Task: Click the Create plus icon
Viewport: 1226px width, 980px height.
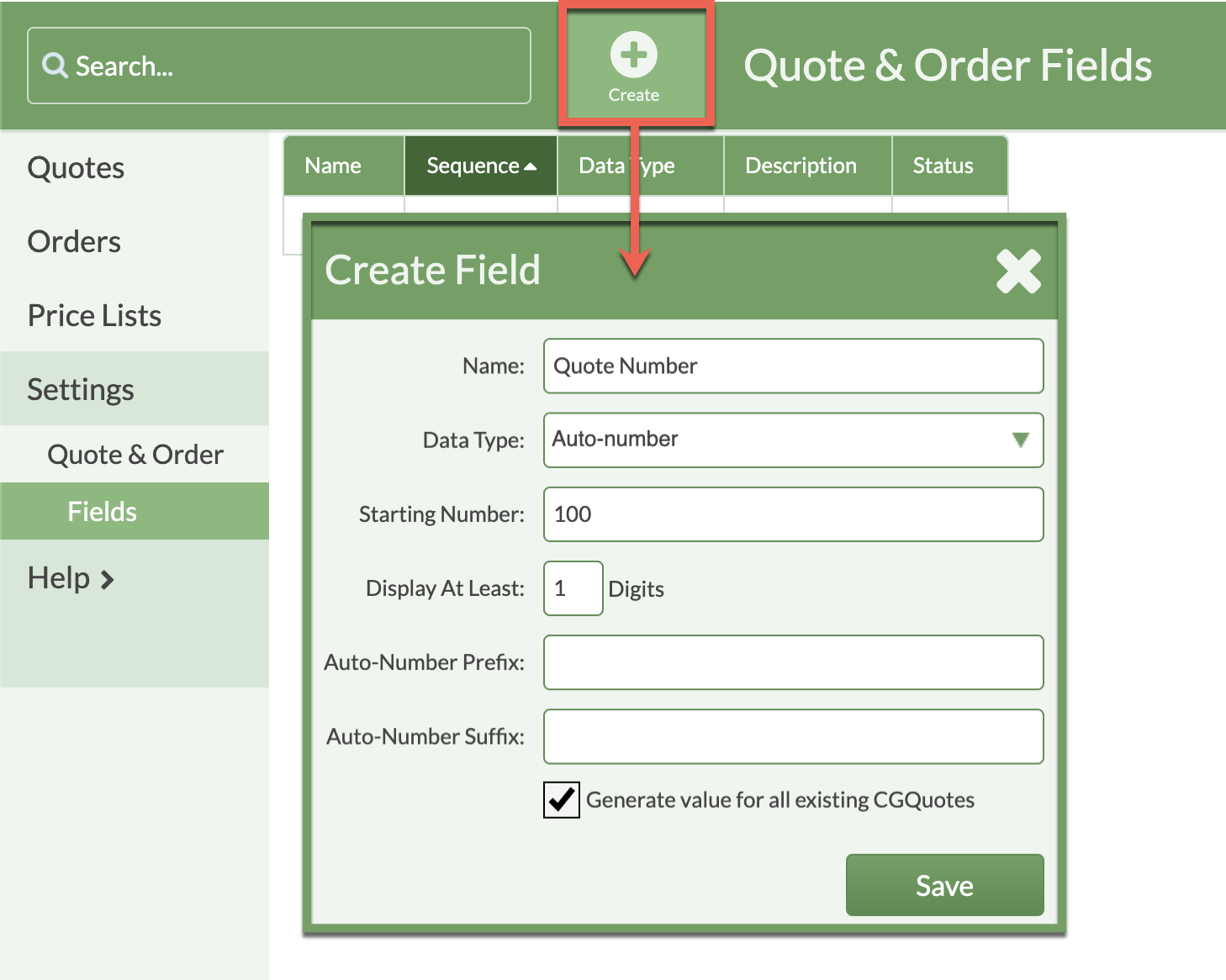Action: click(633, 55)
